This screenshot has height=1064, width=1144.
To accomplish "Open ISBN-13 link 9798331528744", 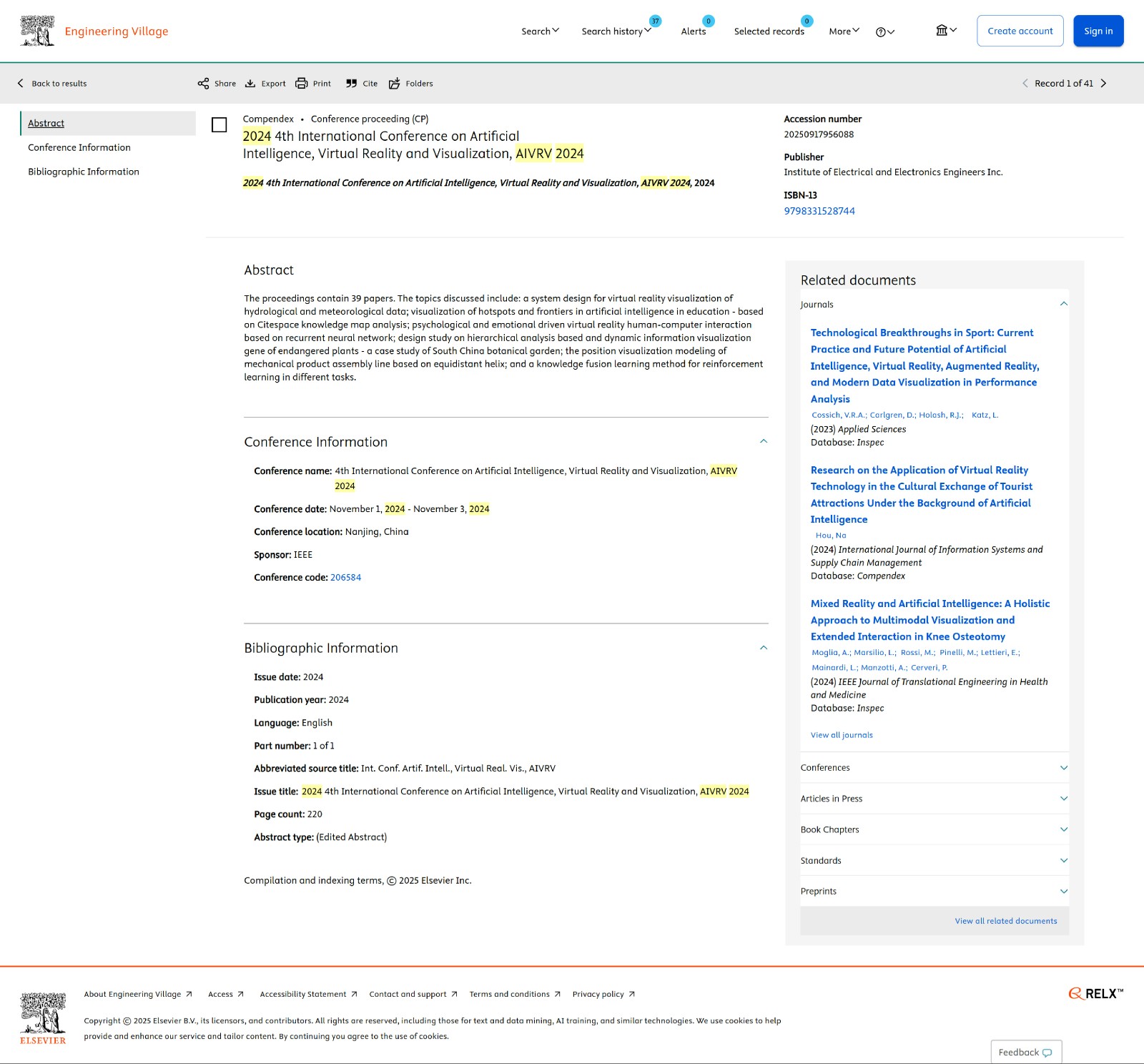I will [x=819, y=211].
